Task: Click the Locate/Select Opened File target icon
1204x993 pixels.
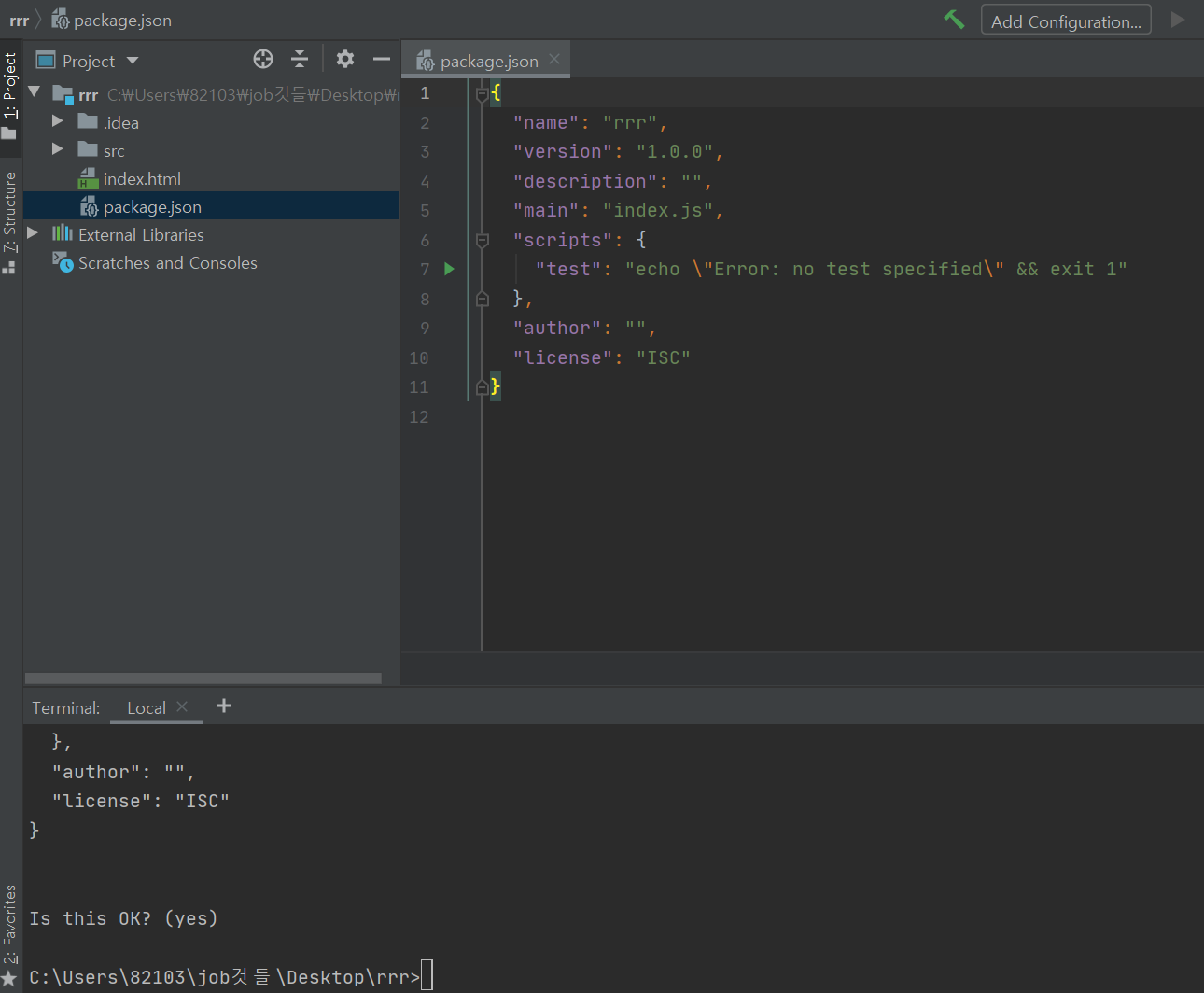Action: [x=263, y=59]
